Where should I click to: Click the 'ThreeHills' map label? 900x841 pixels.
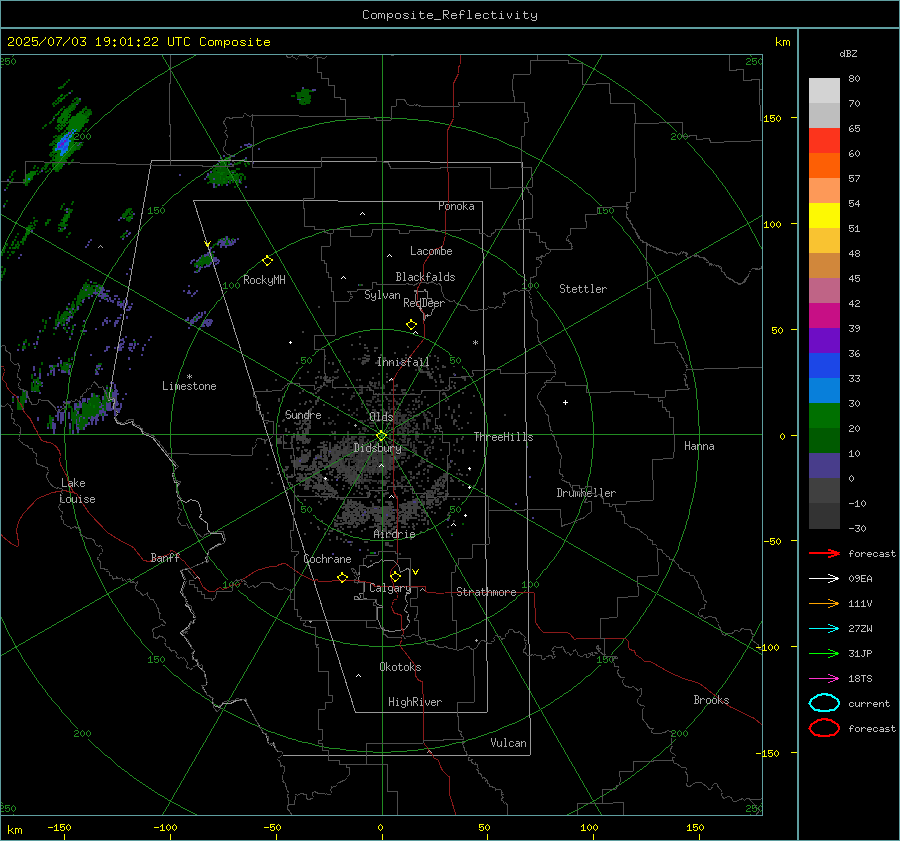tap(503, 437)
